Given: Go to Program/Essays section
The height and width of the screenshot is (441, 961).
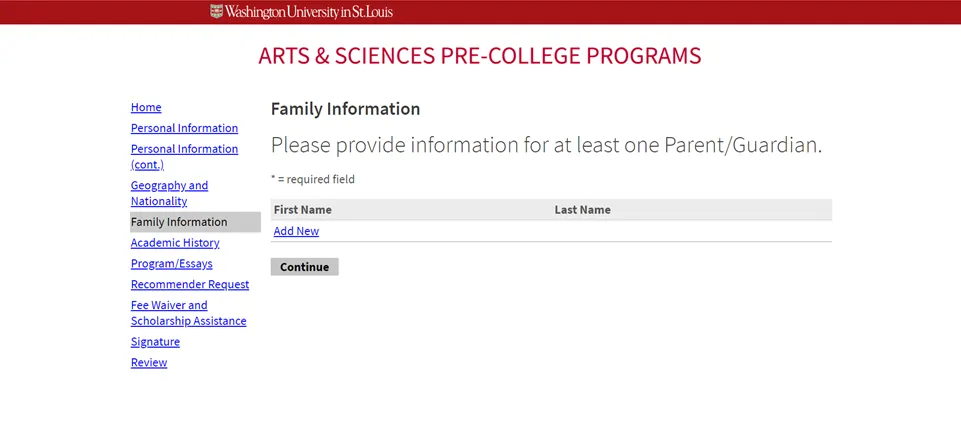Looking at the screenshot, I should (171, 264).
